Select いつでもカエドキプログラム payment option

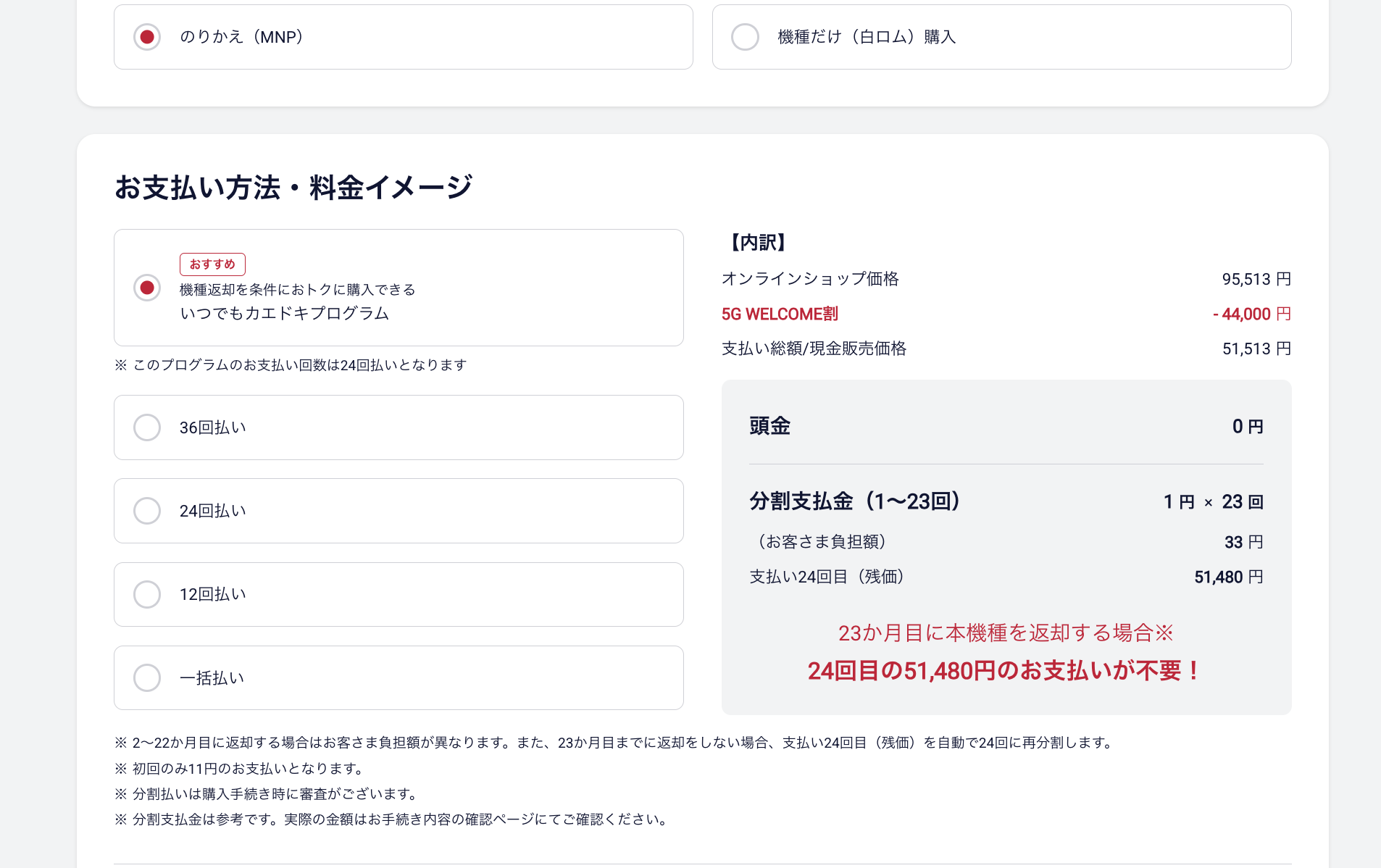click(147, 288)
